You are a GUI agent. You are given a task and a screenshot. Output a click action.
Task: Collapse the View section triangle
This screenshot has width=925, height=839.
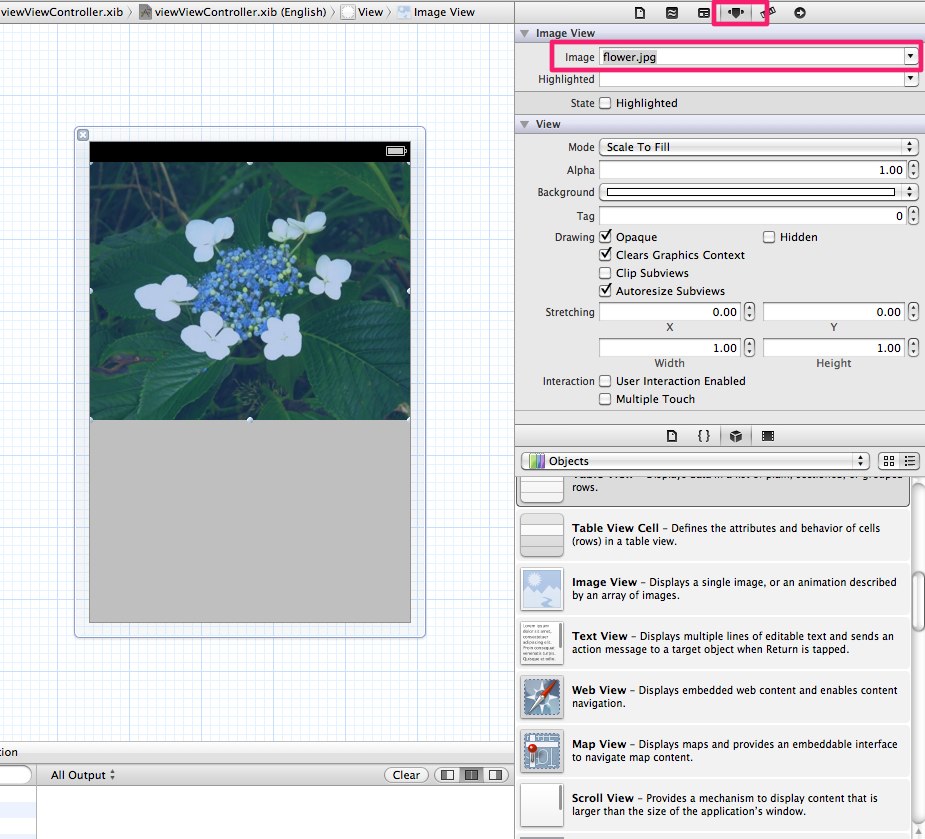pyautogui.click(x=524, y=124)
